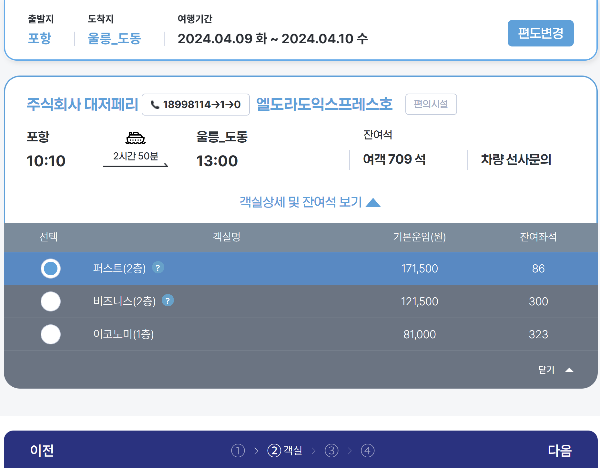
Task: Select the 이코노미(1층) cabin radio button
Action: click(51, 334)
